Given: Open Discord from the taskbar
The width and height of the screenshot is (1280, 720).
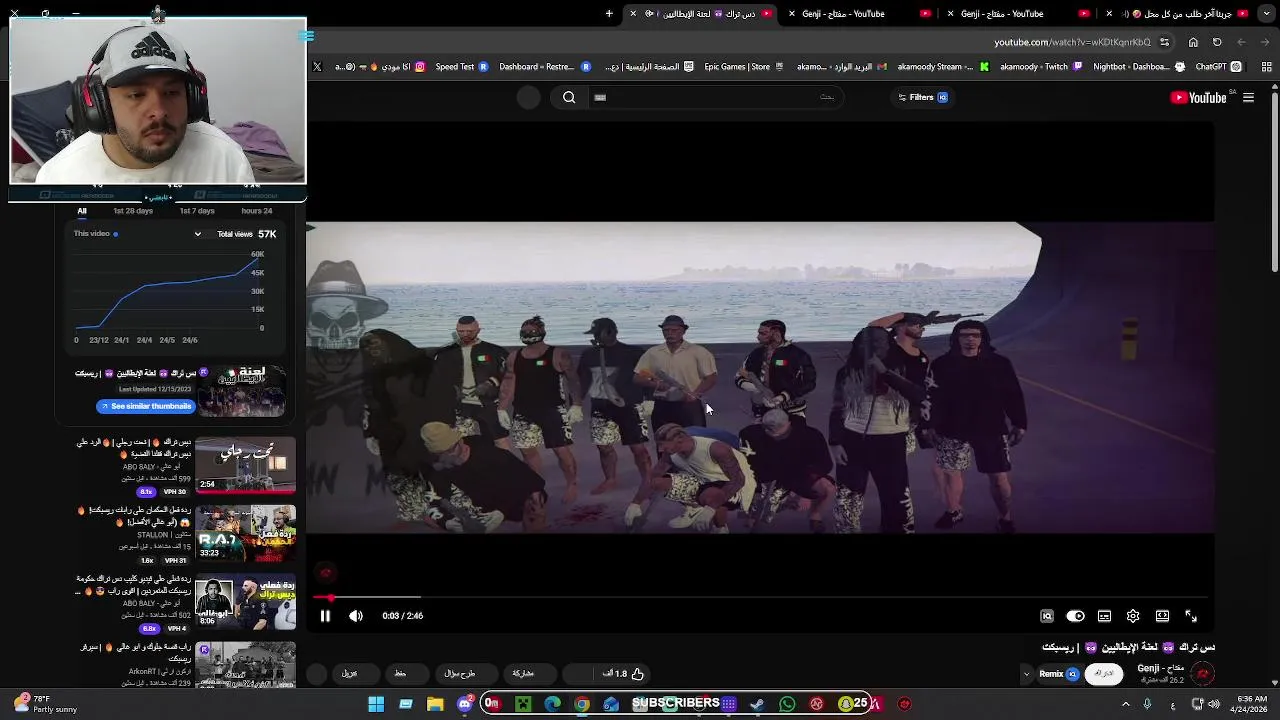Looking at the screenshot, I should 465,704.
